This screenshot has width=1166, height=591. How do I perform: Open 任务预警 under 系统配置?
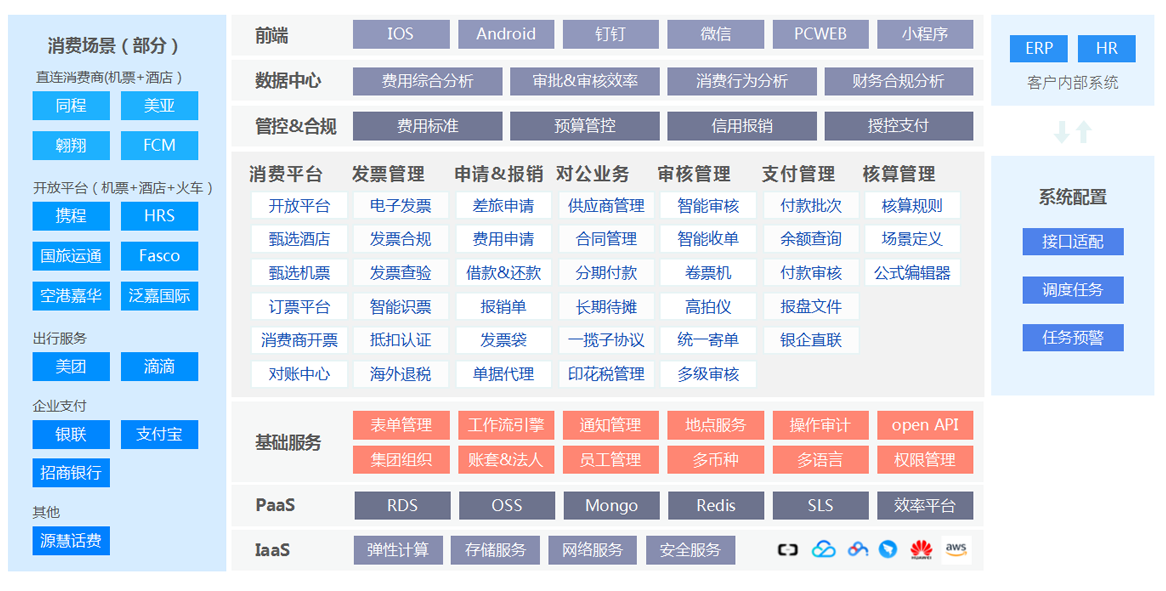[x=1073, y=338]
